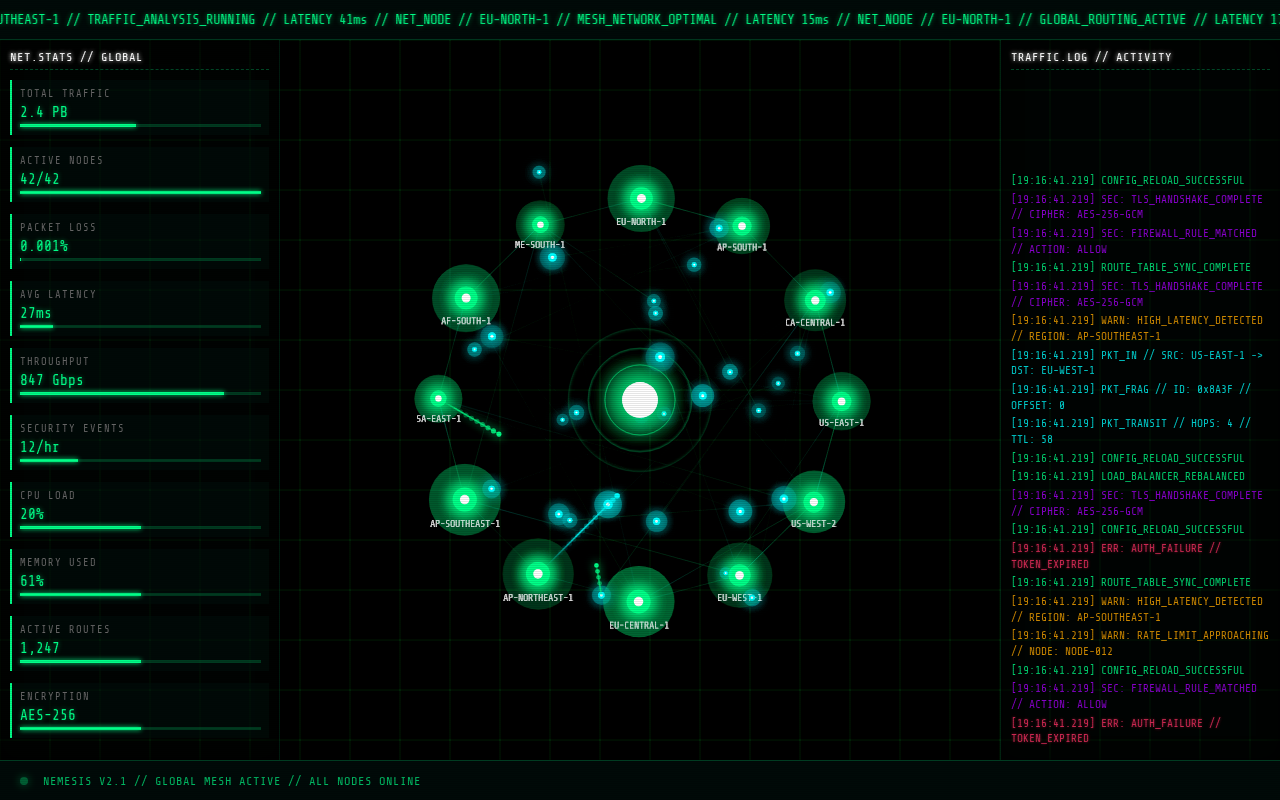Click the SA-EAST-1 node
The height and width of the screenshot is (800, 1280).
[436, 396]
